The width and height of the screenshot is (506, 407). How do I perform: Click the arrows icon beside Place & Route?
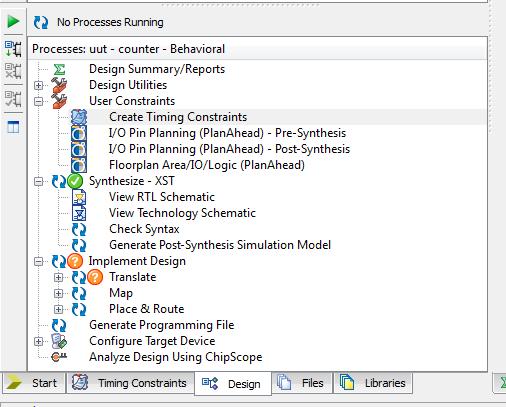[79, 309]
